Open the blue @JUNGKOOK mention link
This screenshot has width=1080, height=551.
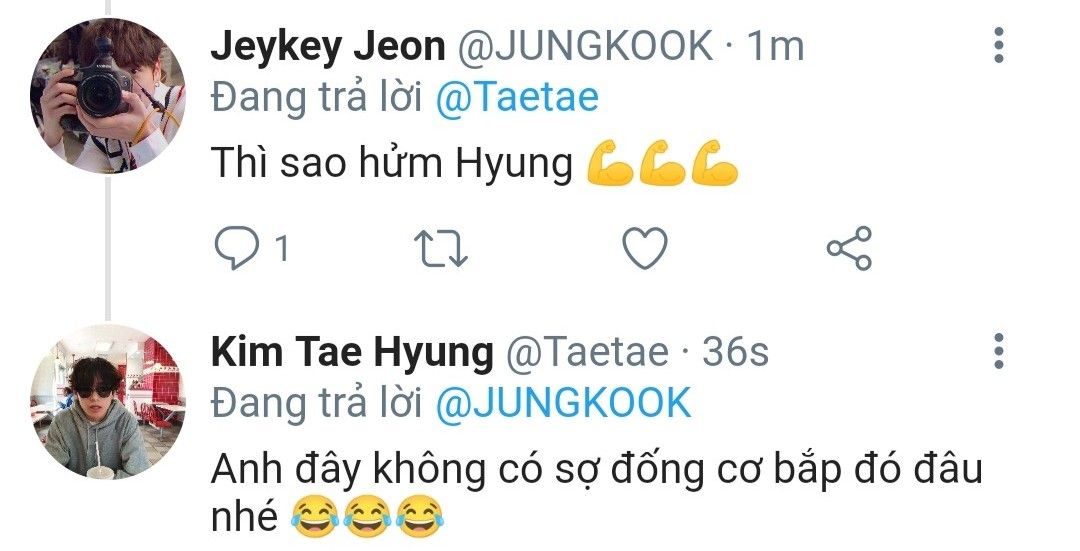[564, 402]
